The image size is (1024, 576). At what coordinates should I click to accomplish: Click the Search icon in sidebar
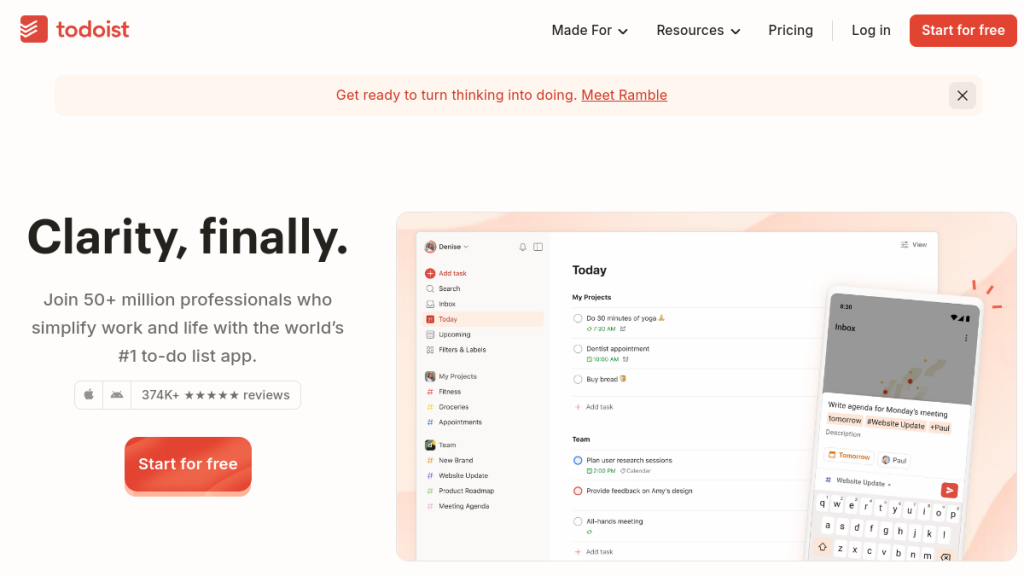coord(430,289)
